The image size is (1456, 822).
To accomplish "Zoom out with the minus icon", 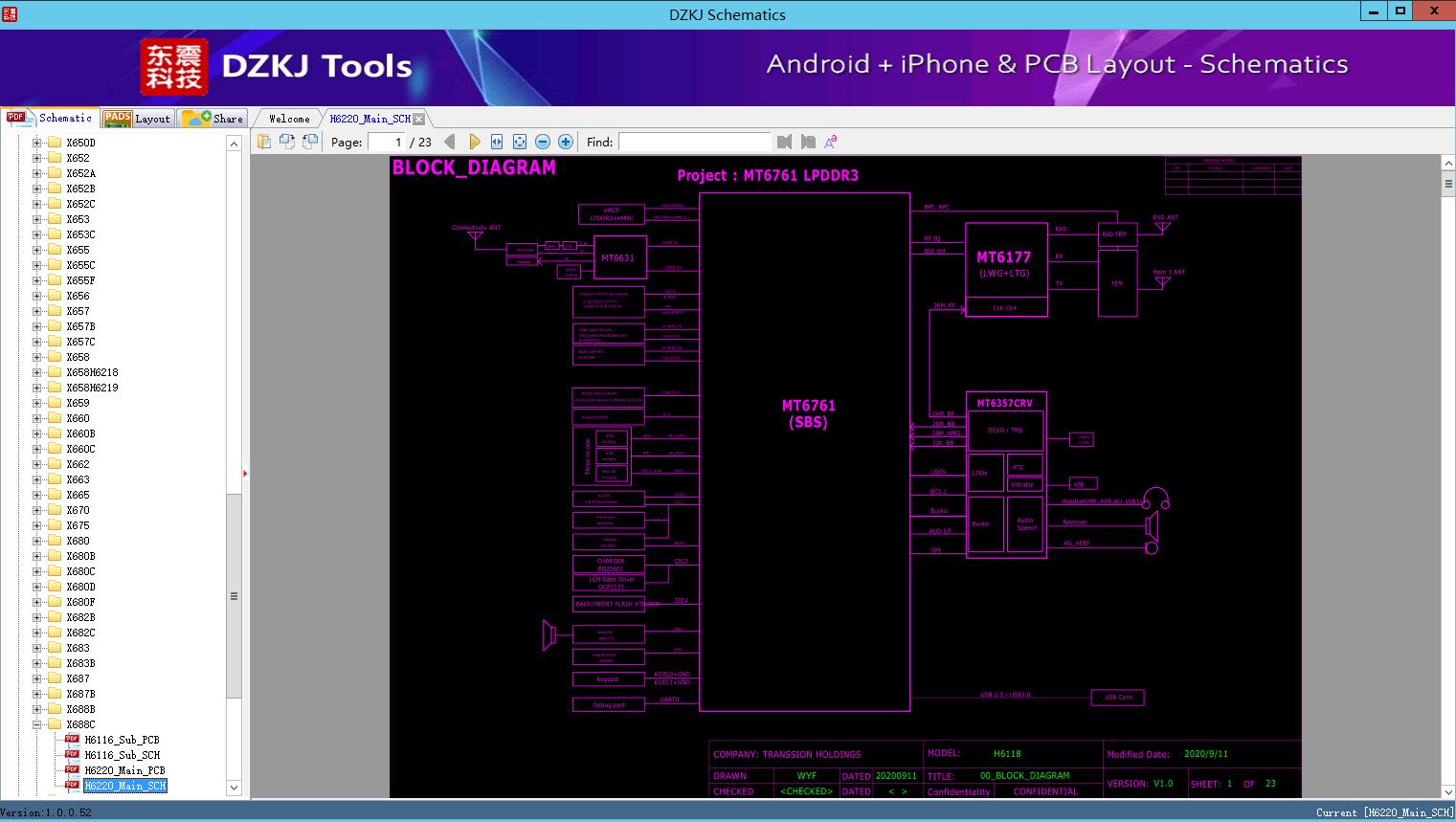I will pyautogui.click(x=543, y=142).
